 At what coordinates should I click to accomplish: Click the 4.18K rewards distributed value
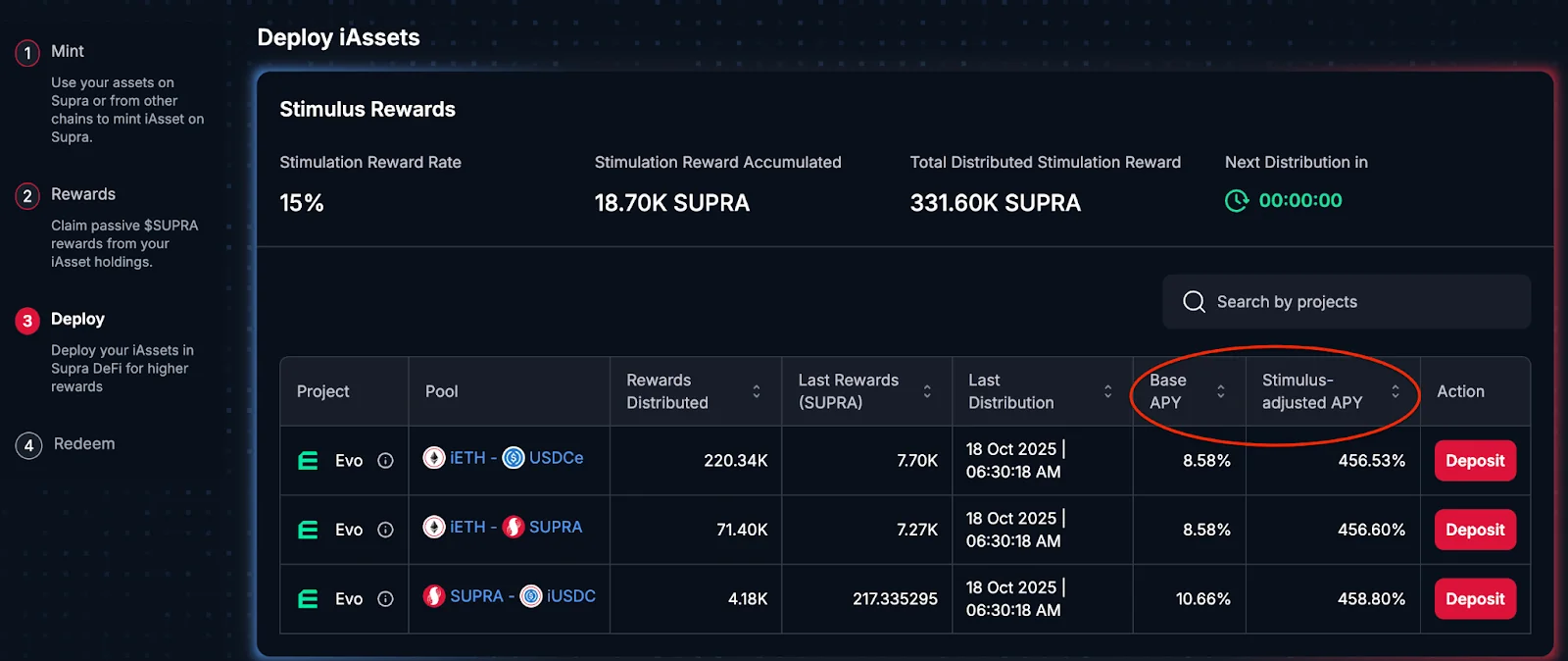pos(748,599)
